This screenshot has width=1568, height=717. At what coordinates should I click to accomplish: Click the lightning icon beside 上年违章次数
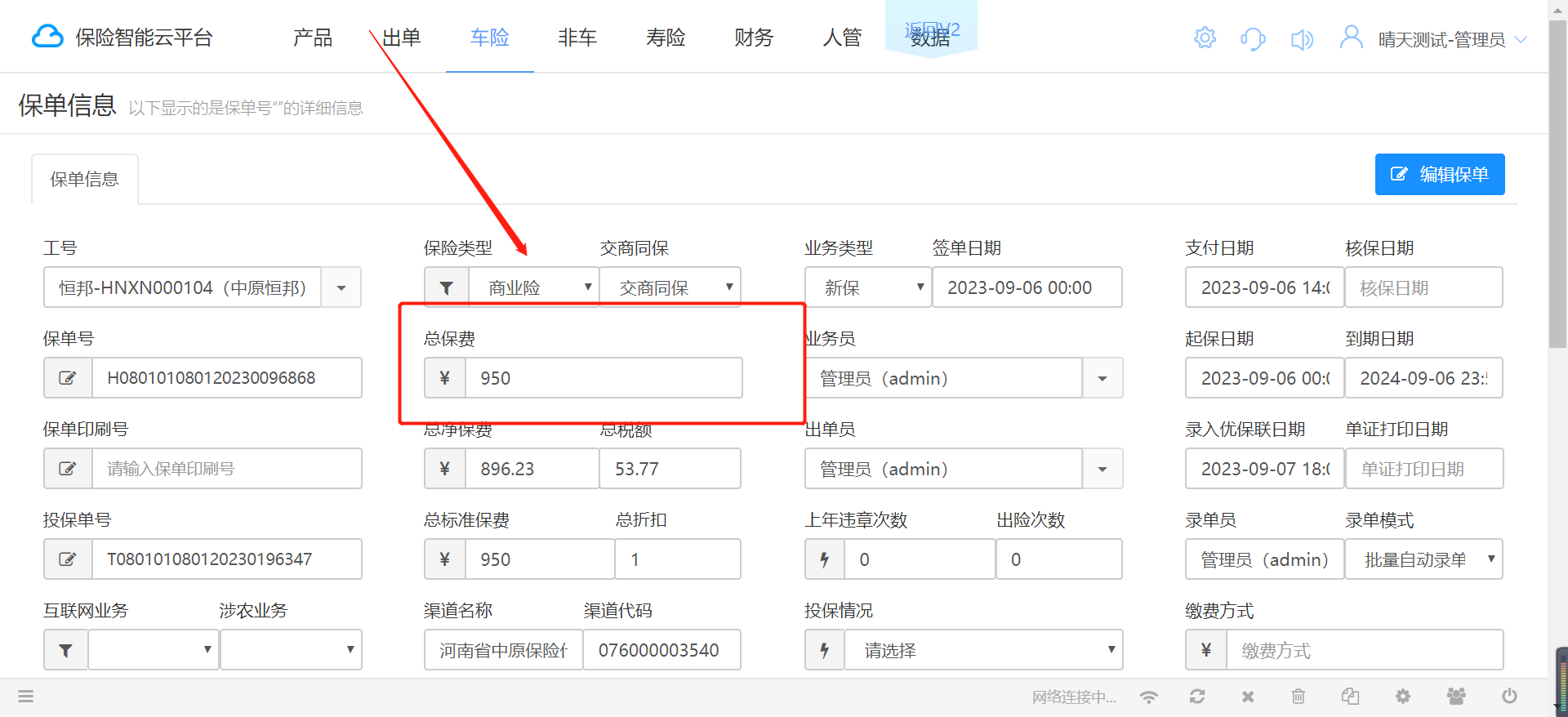click(825, 559)
